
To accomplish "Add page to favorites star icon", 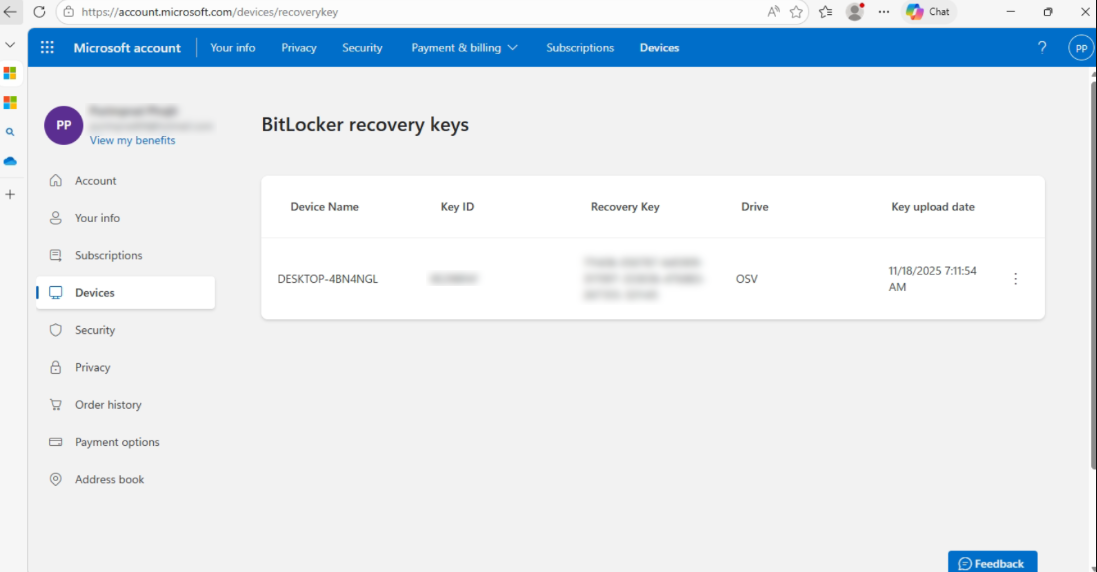I will [x=796, y=12].
